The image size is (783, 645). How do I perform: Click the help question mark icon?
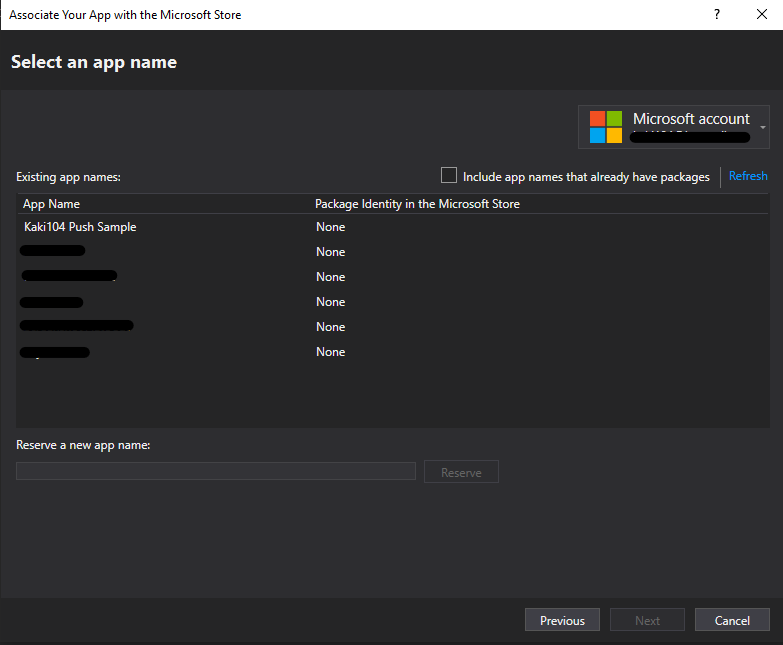(717, 14)
